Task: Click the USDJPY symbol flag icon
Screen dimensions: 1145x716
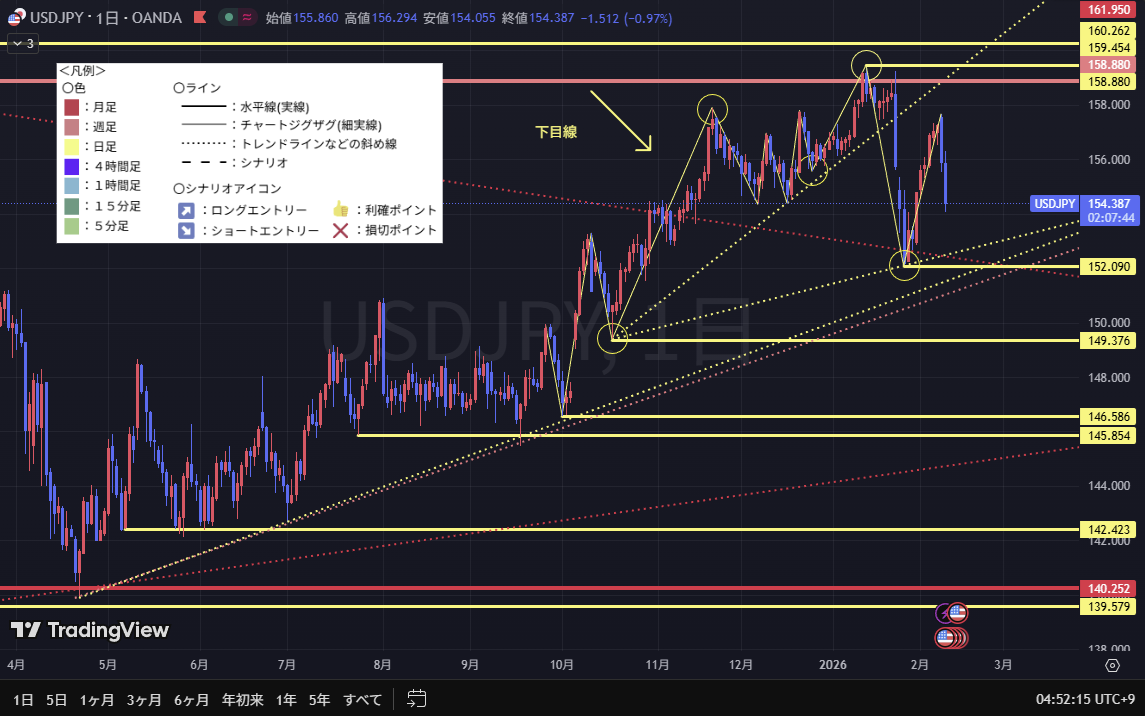Action: coord(17,17)
